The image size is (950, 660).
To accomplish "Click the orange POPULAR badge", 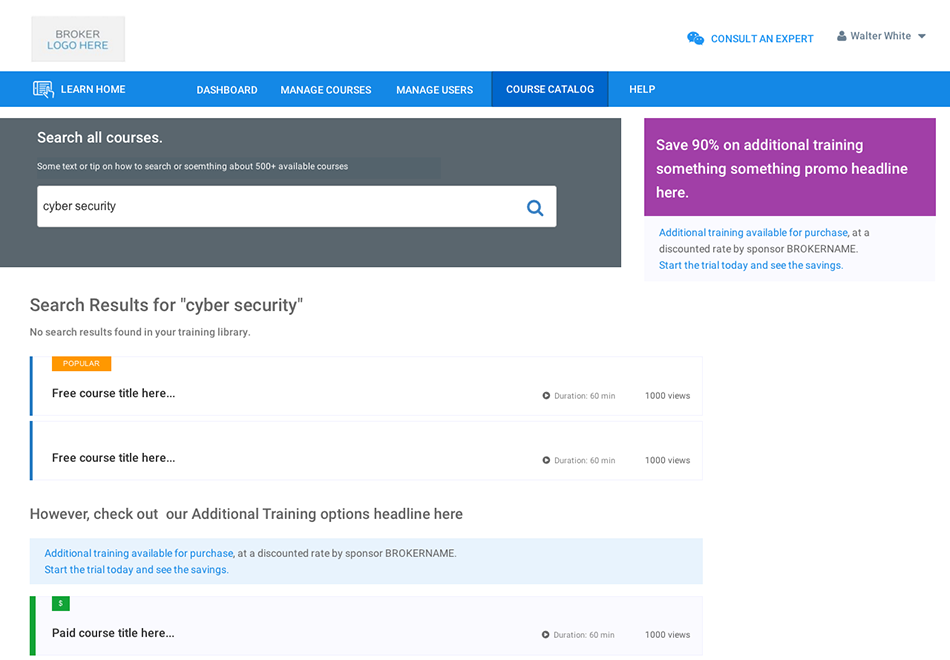I will (x=81, y=364).
